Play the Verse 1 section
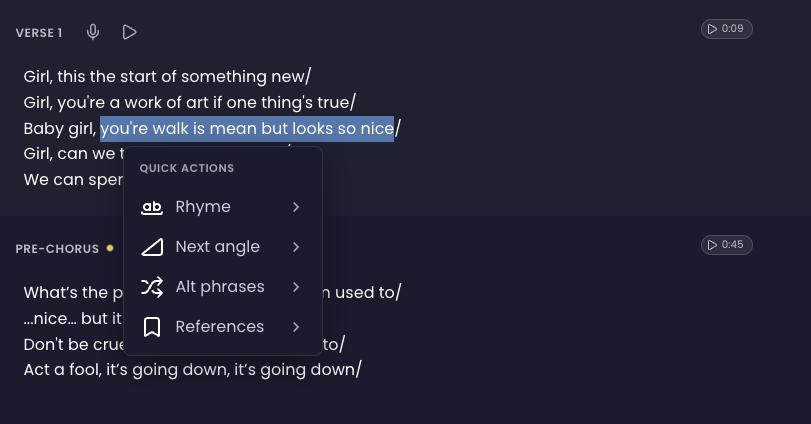Screen dimensions: 811x424 [129, 32]
